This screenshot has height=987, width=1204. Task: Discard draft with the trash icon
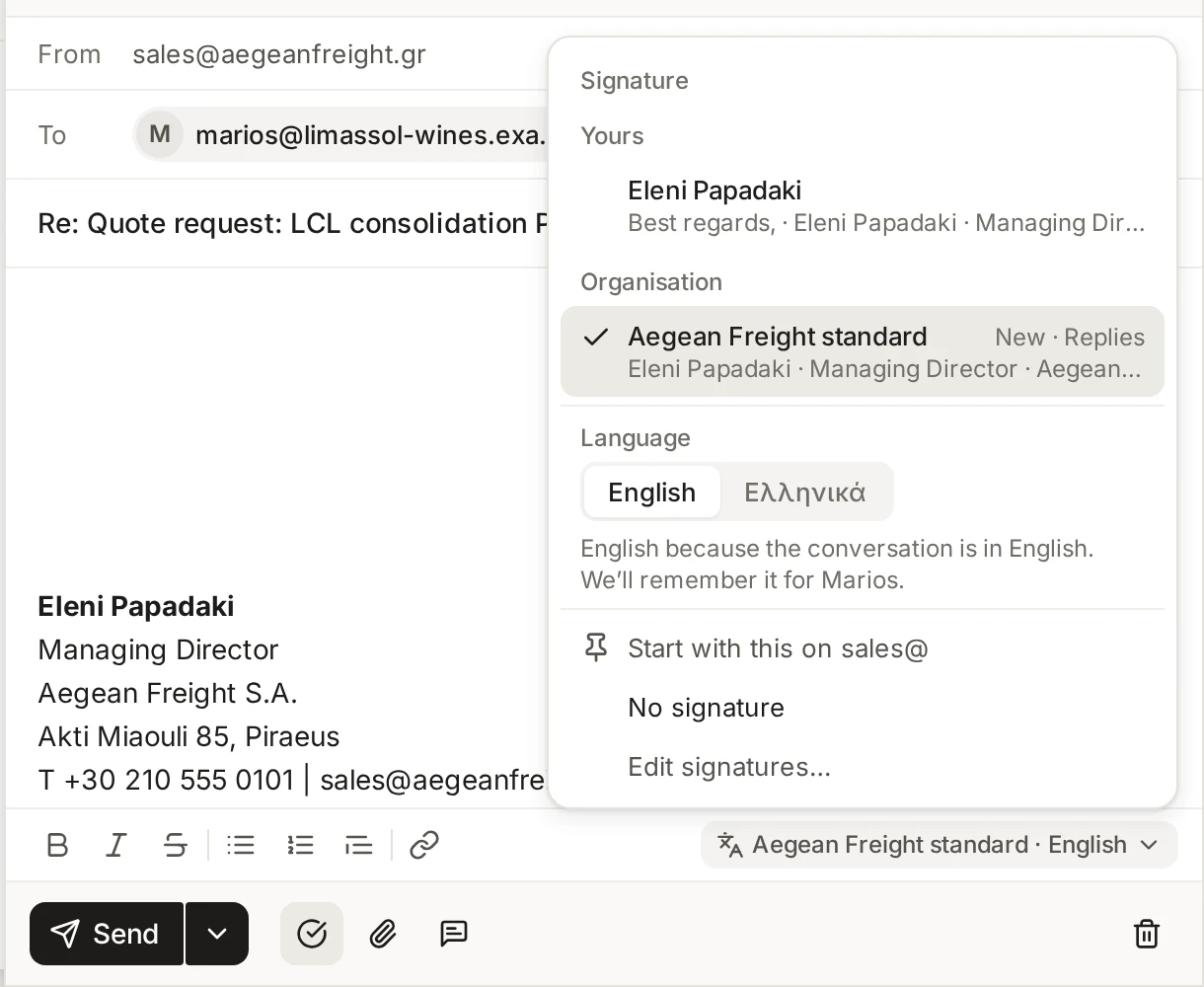coord(1147,934)
